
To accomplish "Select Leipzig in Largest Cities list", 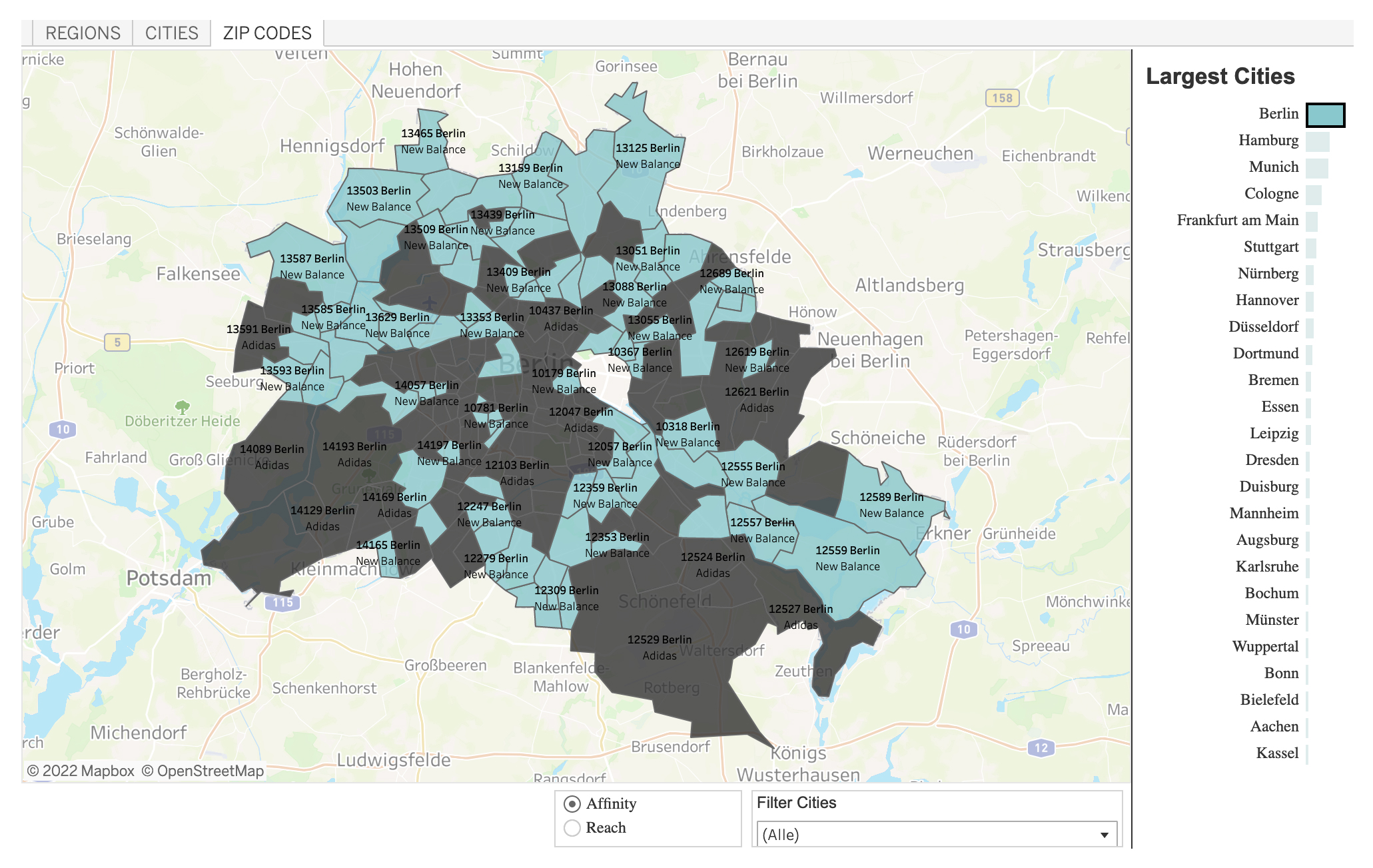I will coord(1274,434).
